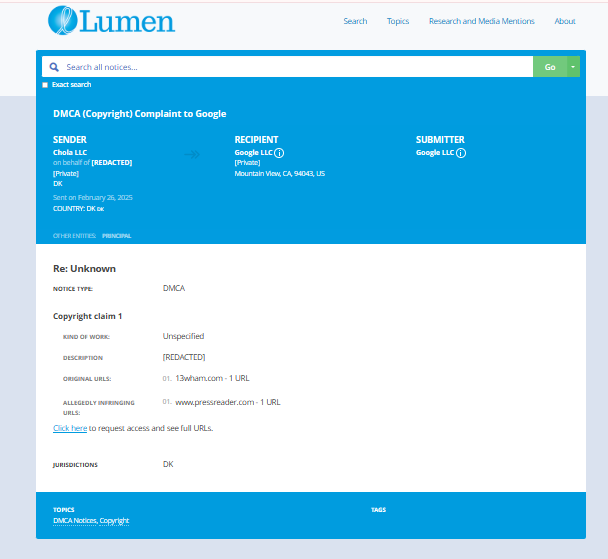Expand the dropdown arrow beside Go
Viewport: 608px width, 559px height.
[x=573, y=67]
